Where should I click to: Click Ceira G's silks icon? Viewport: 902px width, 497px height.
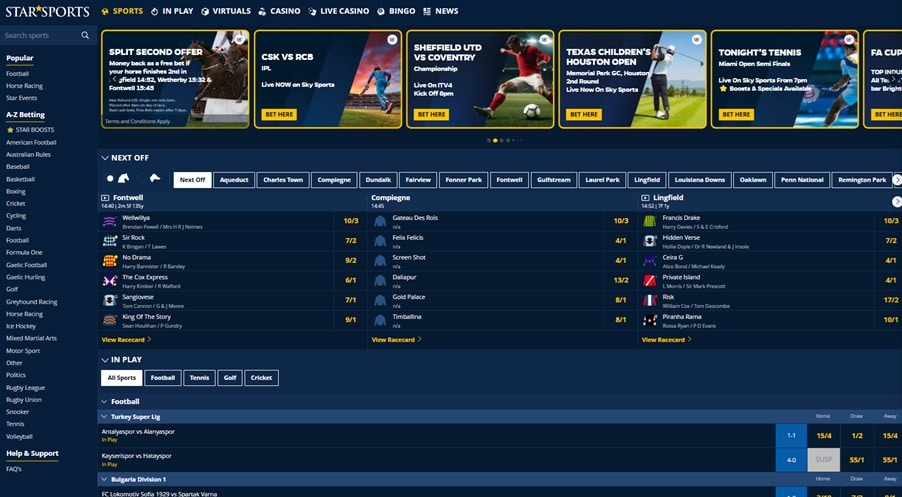tap(650, 261)
